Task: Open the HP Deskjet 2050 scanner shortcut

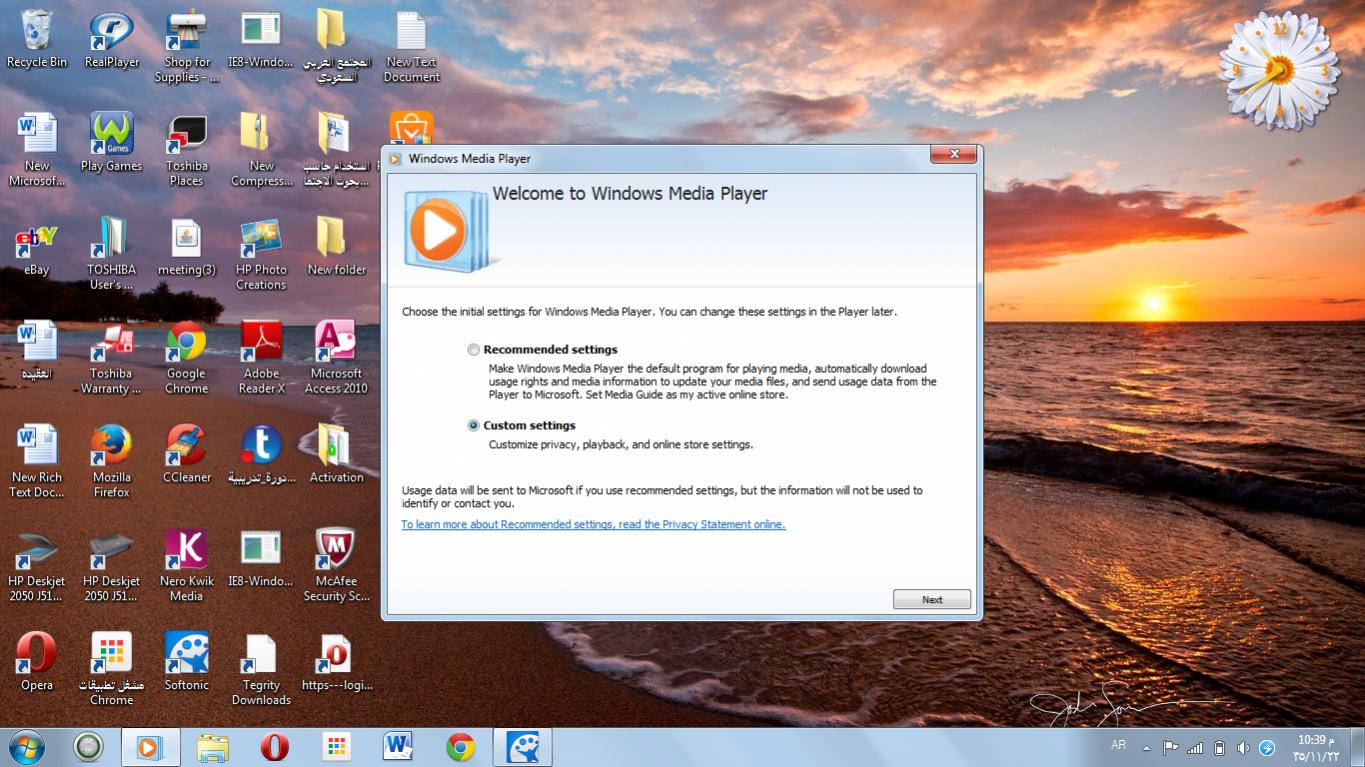Action: pyautogui.click(x=37, y=566)
